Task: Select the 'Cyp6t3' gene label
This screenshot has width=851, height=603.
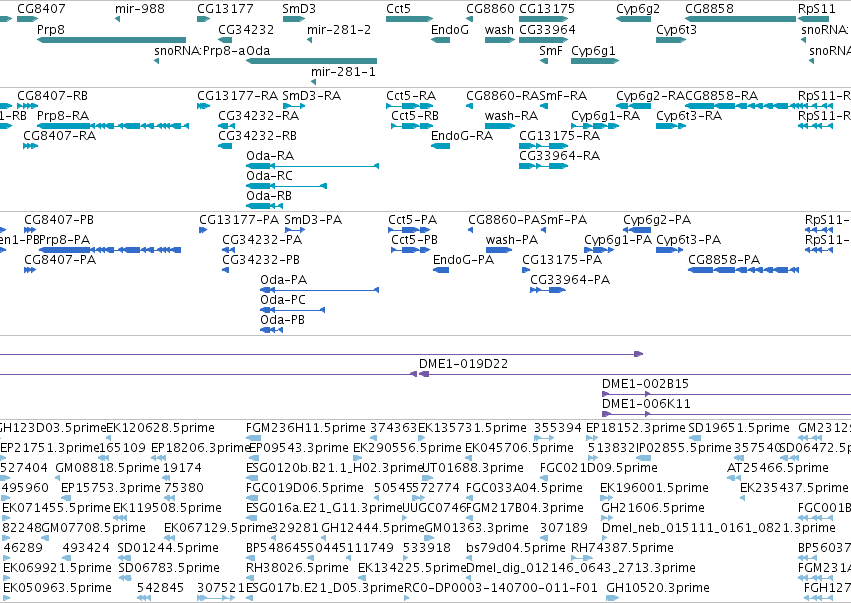Action: pos(676,29)
